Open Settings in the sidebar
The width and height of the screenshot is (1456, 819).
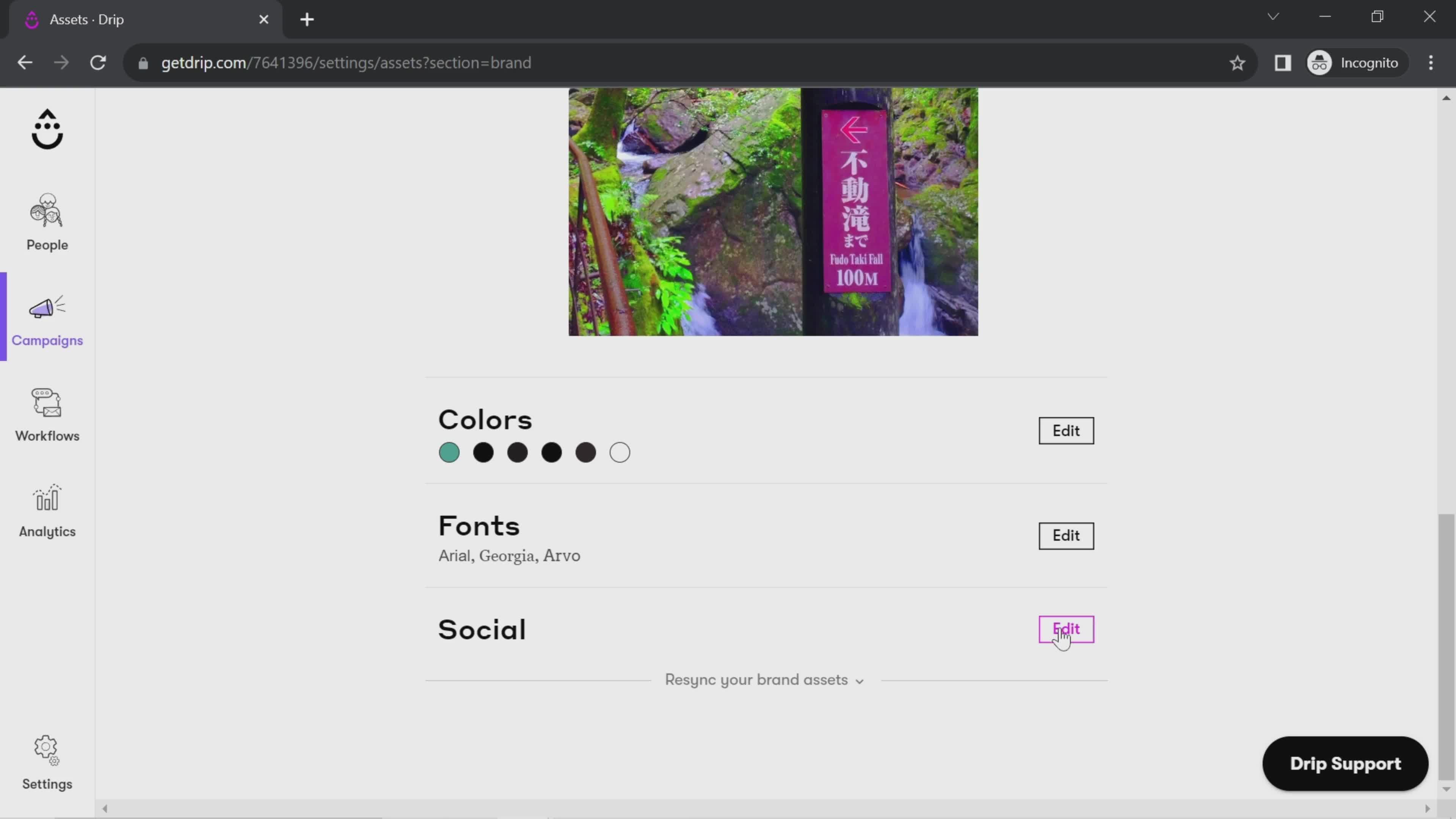click(x=47, y=763)
